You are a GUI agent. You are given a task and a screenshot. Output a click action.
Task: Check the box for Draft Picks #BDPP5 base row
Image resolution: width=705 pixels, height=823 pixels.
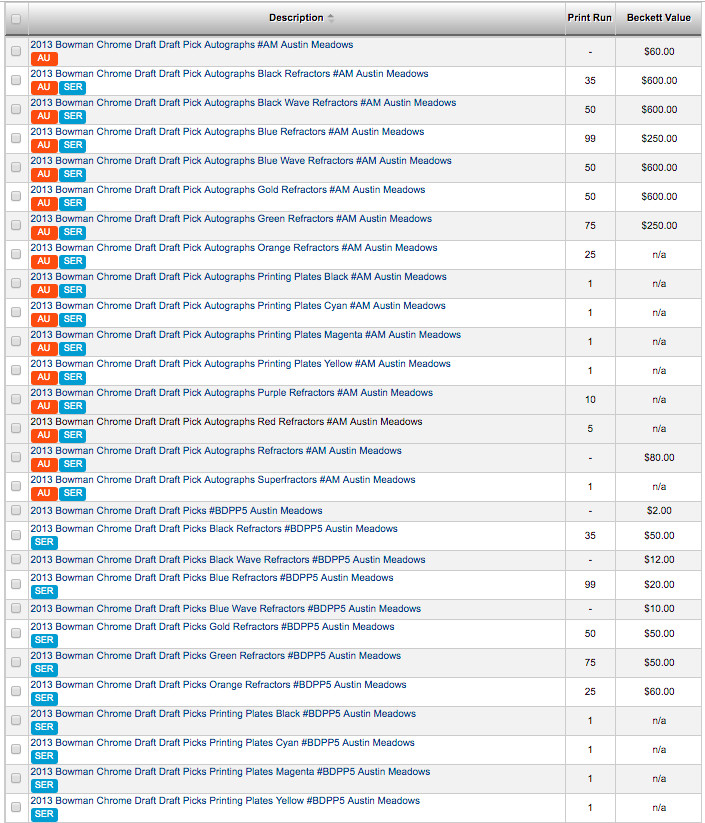pyautogui.click(x=16, y=510)
